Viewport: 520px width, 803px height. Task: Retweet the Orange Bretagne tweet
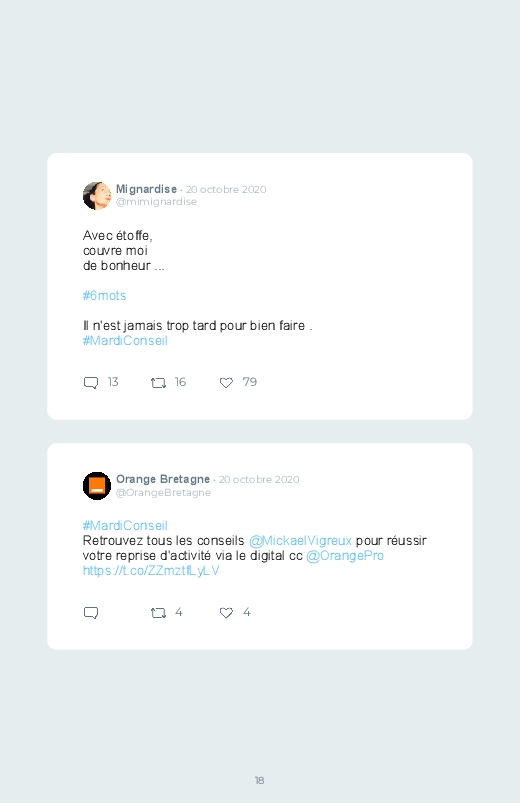click(x=158, y=613)
